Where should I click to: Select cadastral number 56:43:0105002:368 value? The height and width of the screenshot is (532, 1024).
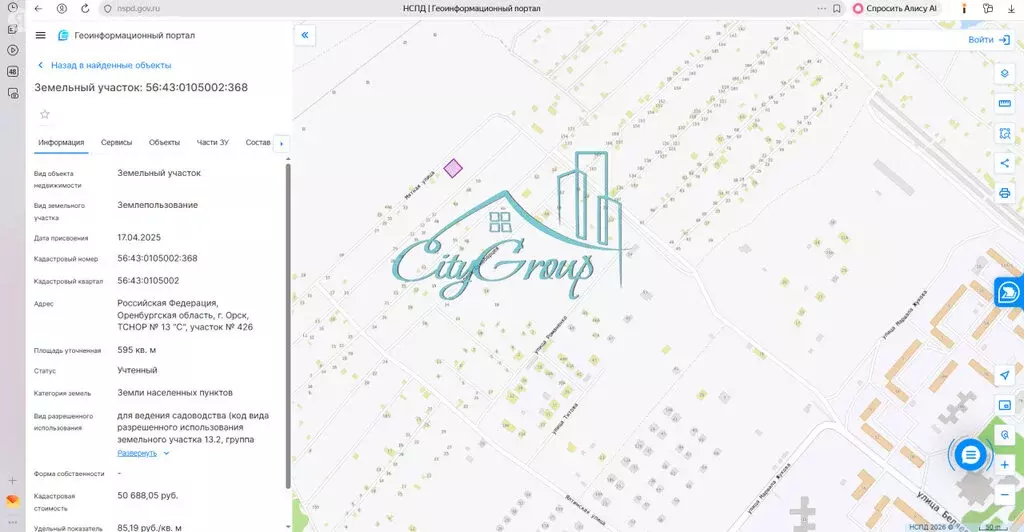pos(157,258)
